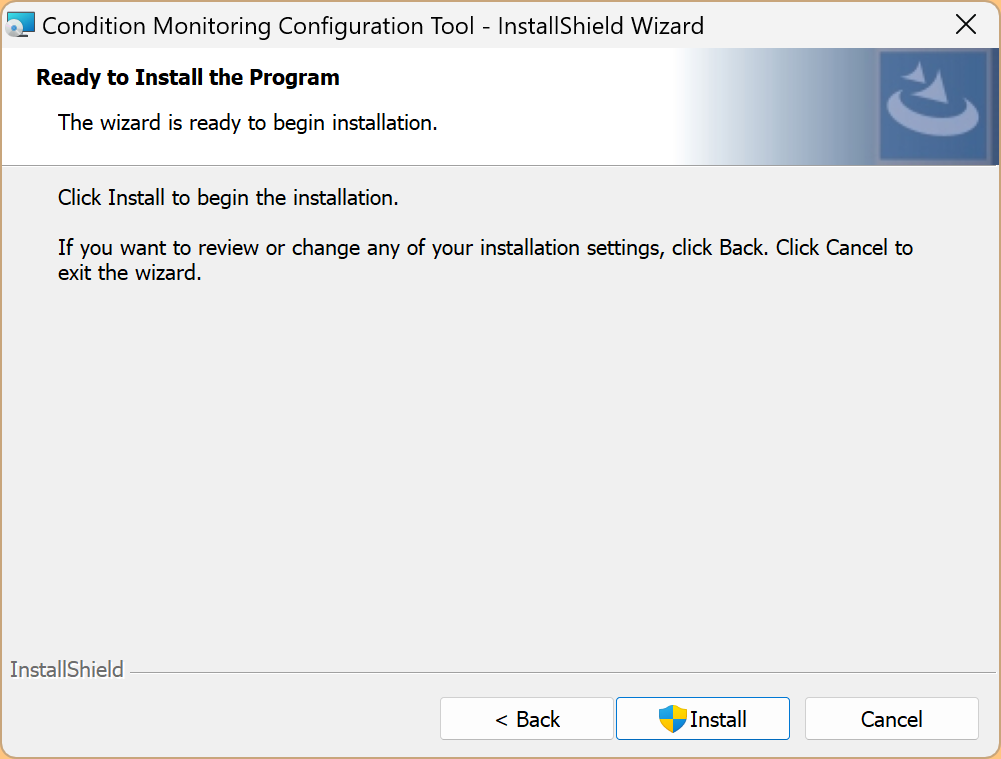The width and height of the screenshot is (1001, 759).
Task: Click the window title bar text
Action: point(373,26)
